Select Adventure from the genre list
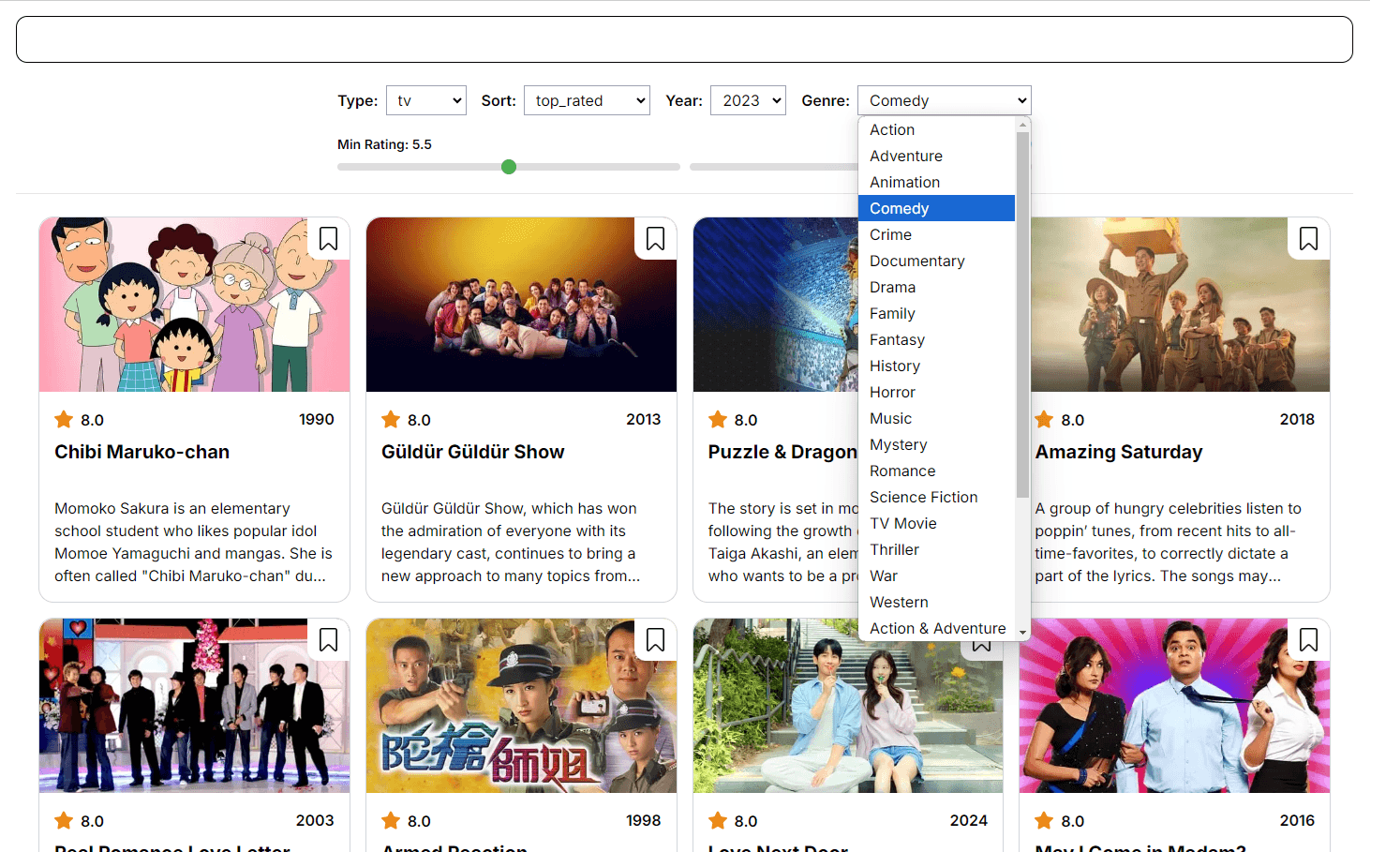The image size is (1400, 852). (936, 156)
